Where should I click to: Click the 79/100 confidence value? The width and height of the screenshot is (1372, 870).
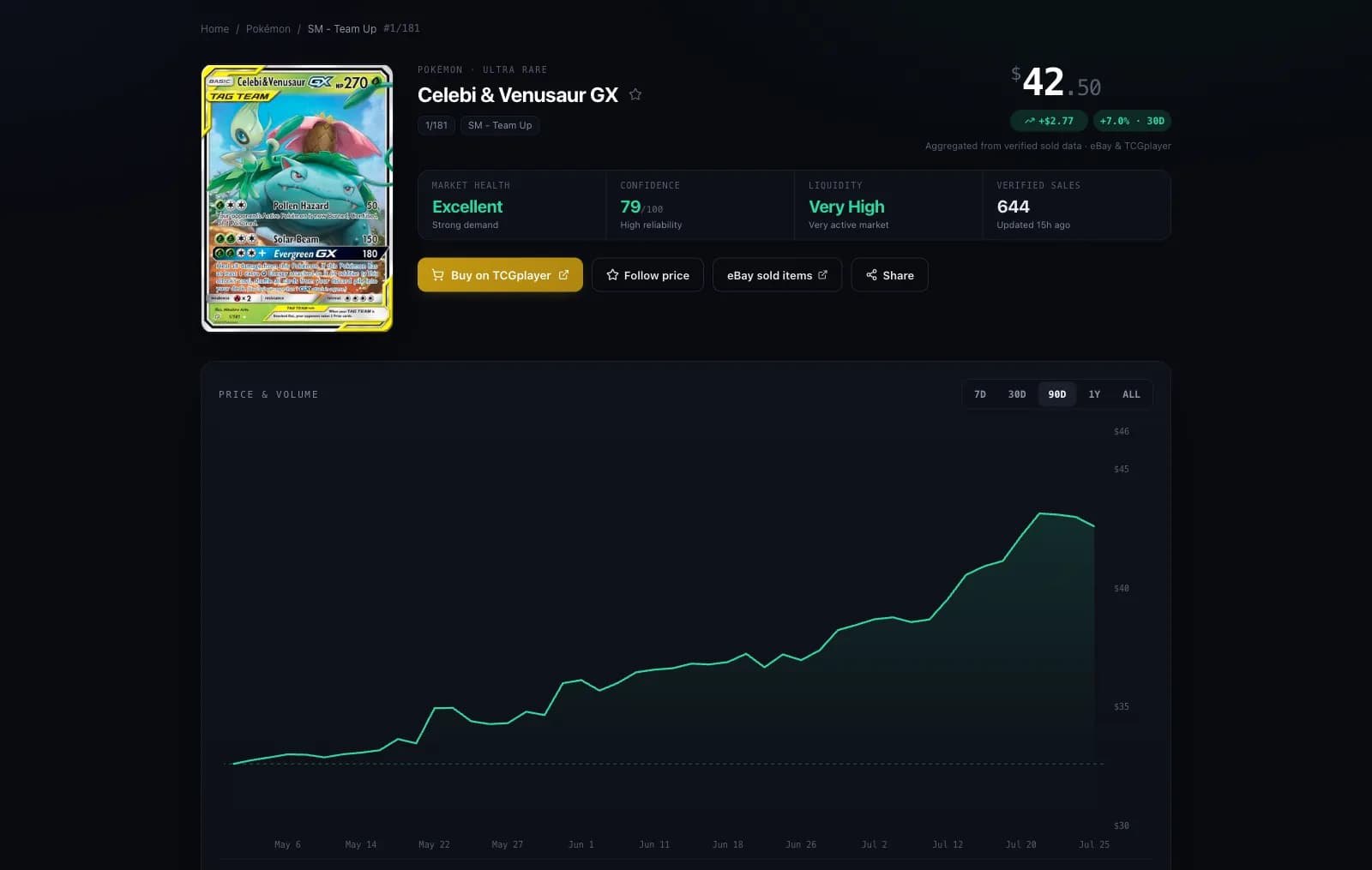[641, 207]
